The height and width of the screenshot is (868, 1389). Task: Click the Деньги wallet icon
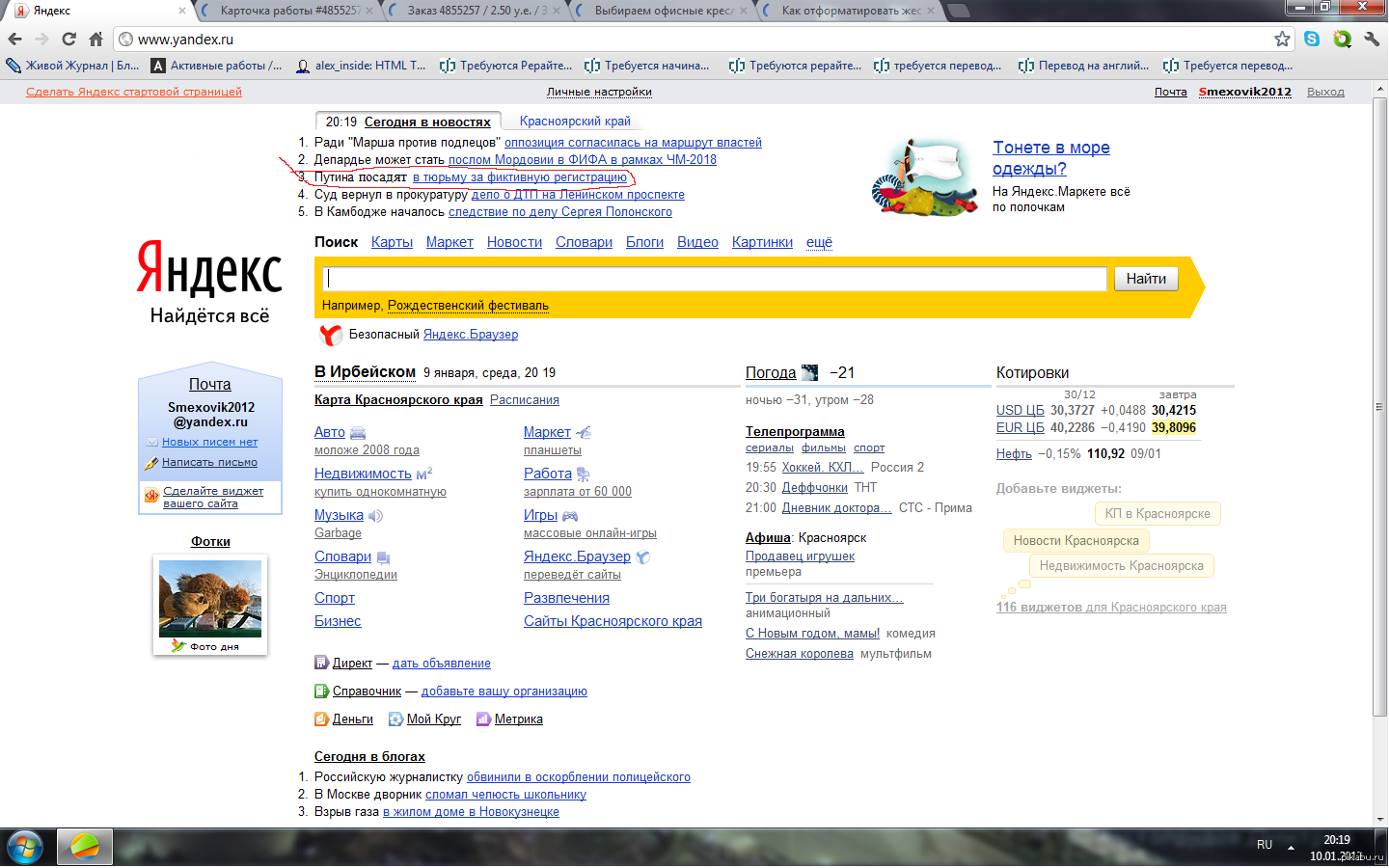(x=322, y=719)
